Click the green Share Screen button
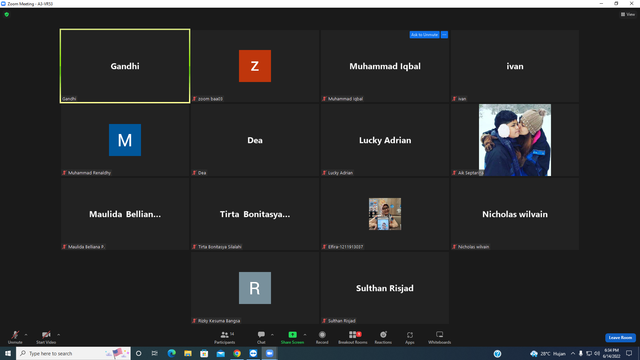This screenshot has height=360, width=640. pos(292,337)
